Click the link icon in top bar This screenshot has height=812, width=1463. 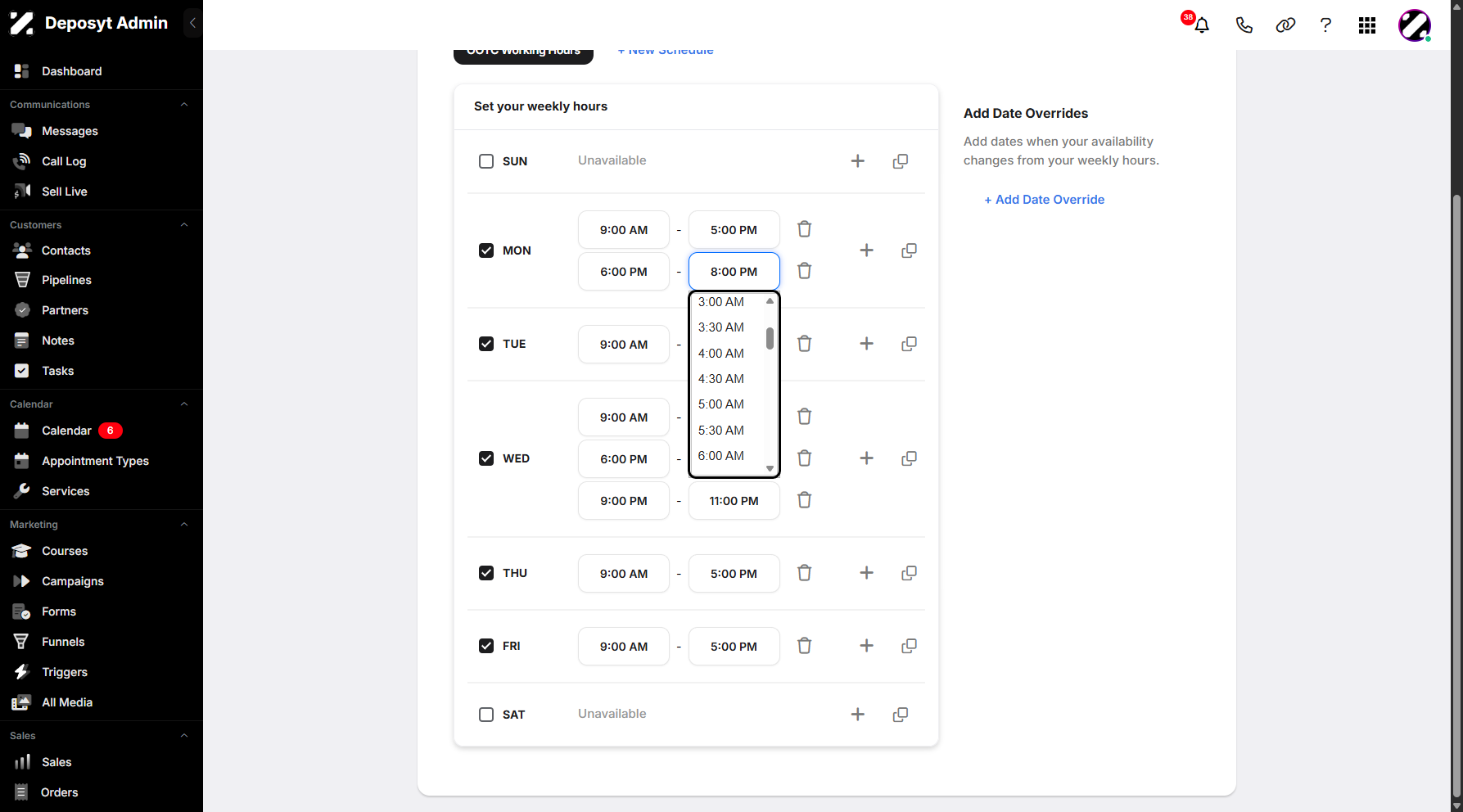1285,25
